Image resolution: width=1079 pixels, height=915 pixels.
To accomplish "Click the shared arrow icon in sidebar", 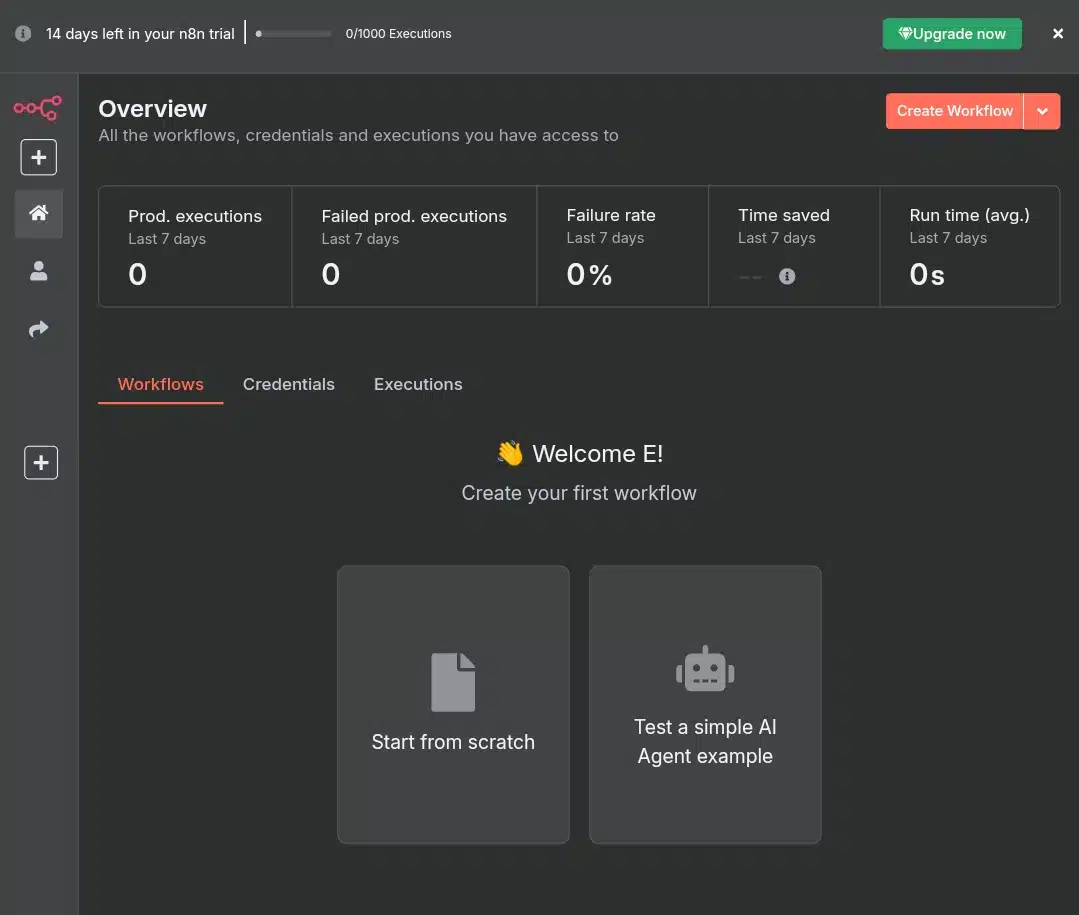I will click(x=39, y=329).
